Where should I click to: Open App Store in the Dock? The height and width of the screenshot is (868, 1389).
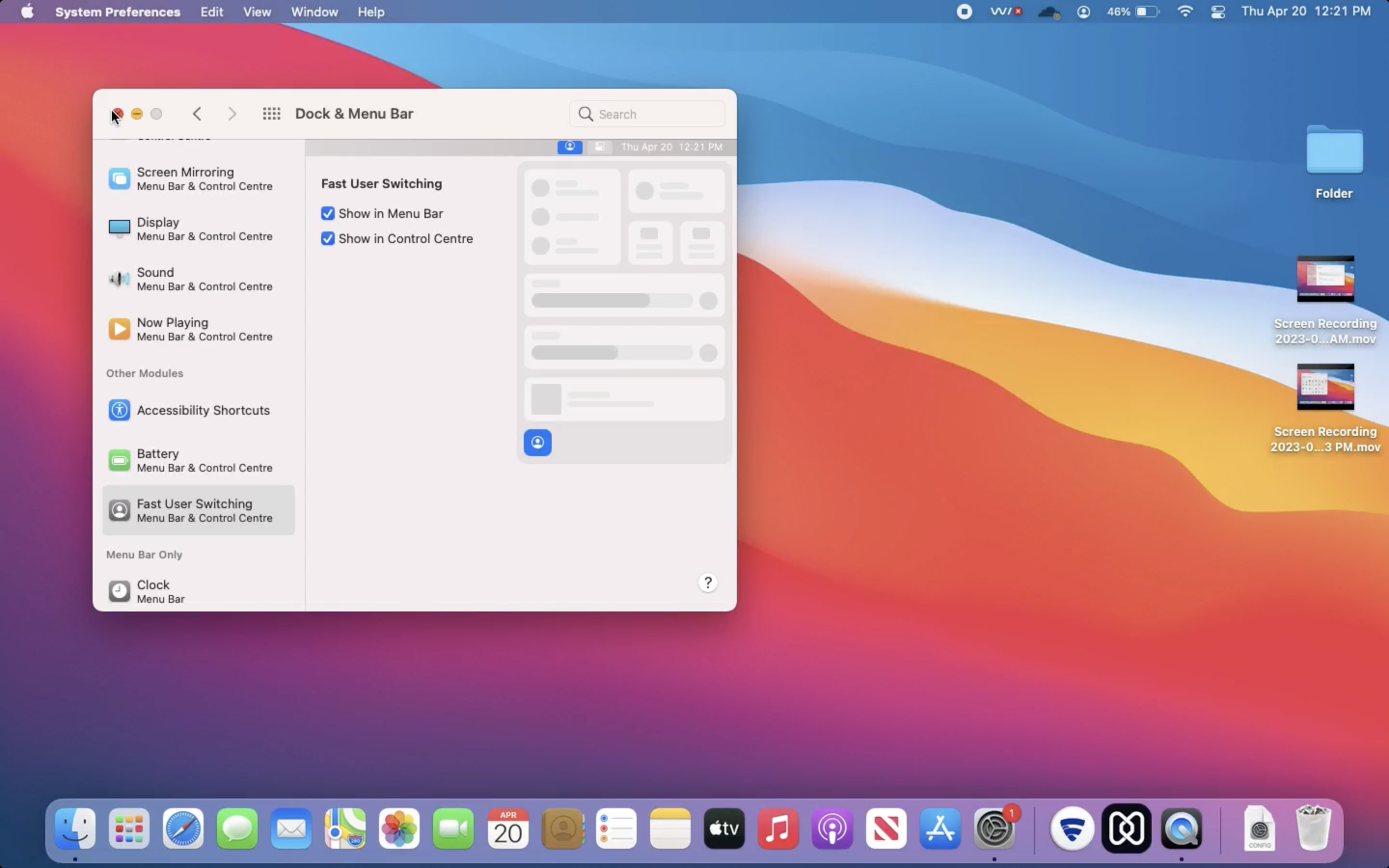940,828
